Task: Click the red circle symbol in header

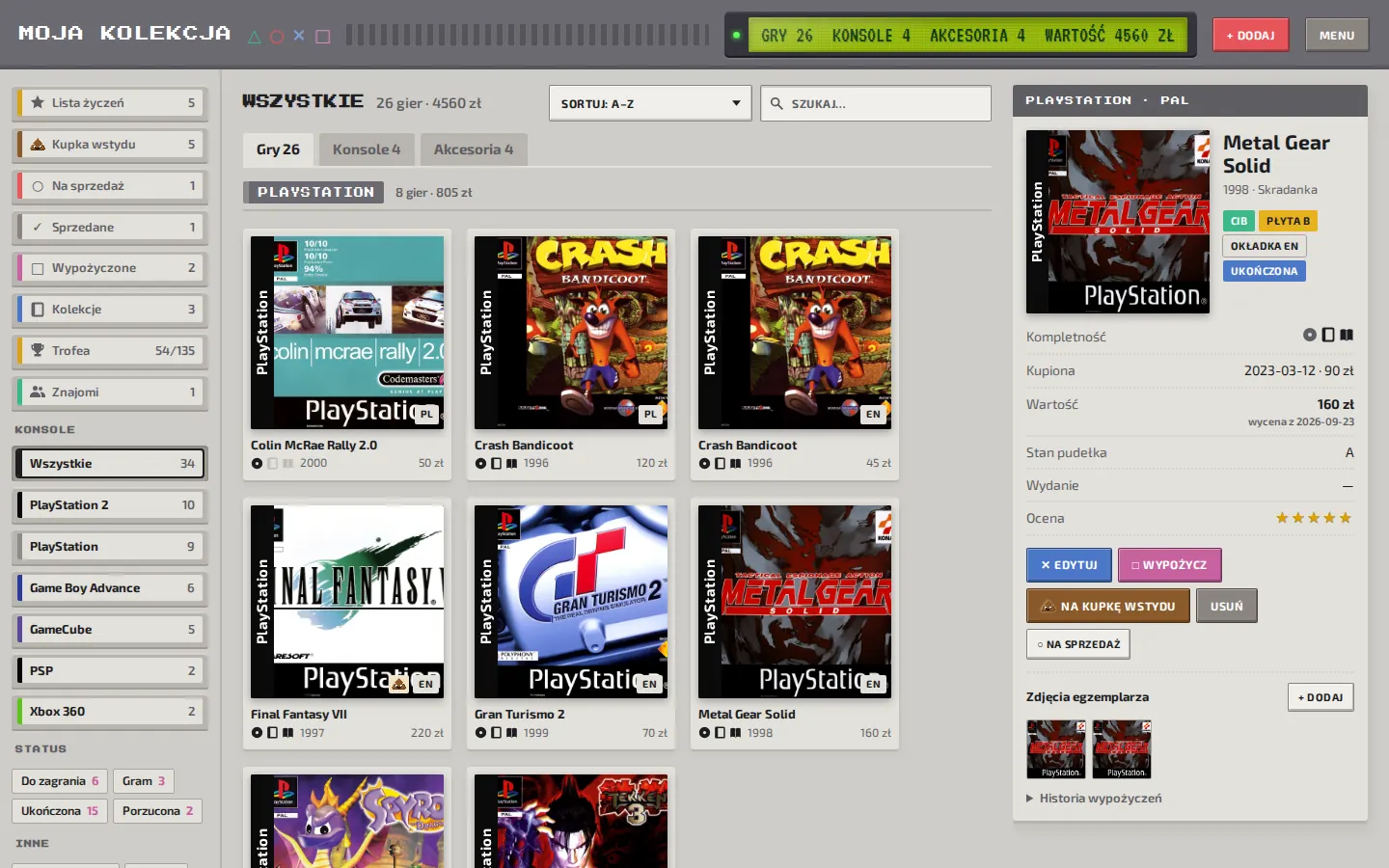Action: point(277,37)
